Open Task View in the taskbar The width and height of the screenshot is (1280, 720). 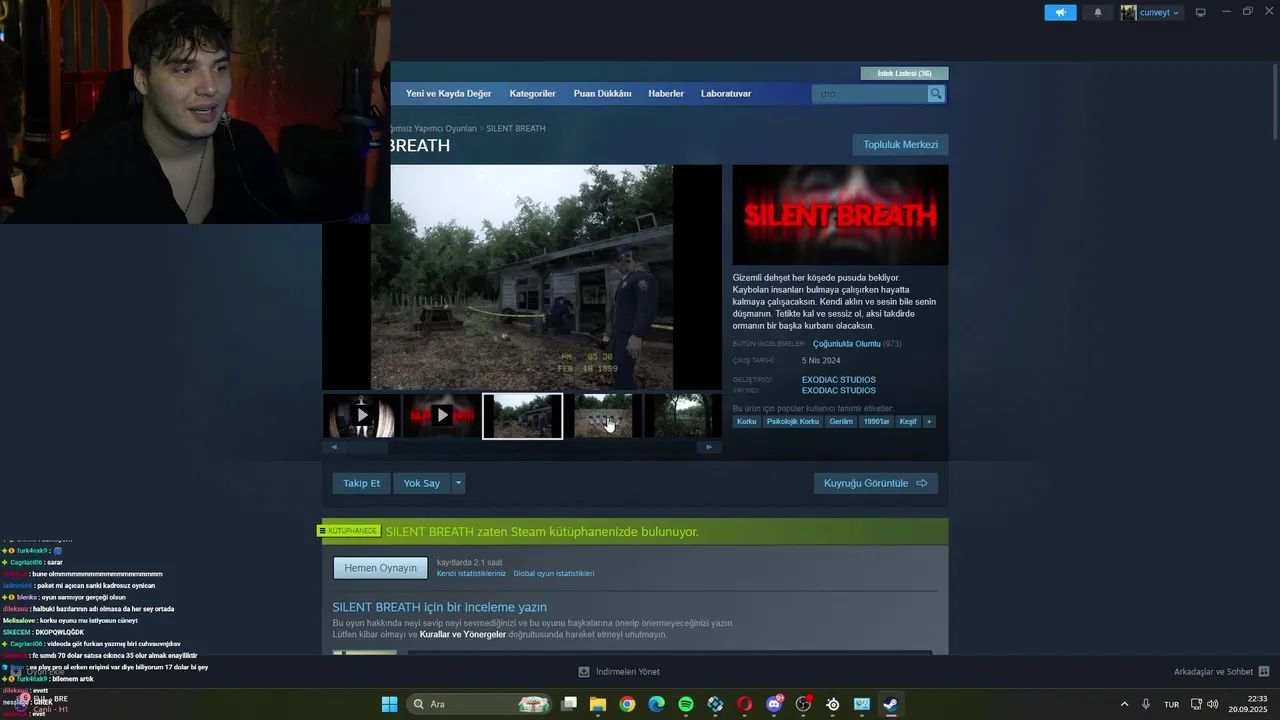point(569,704)
